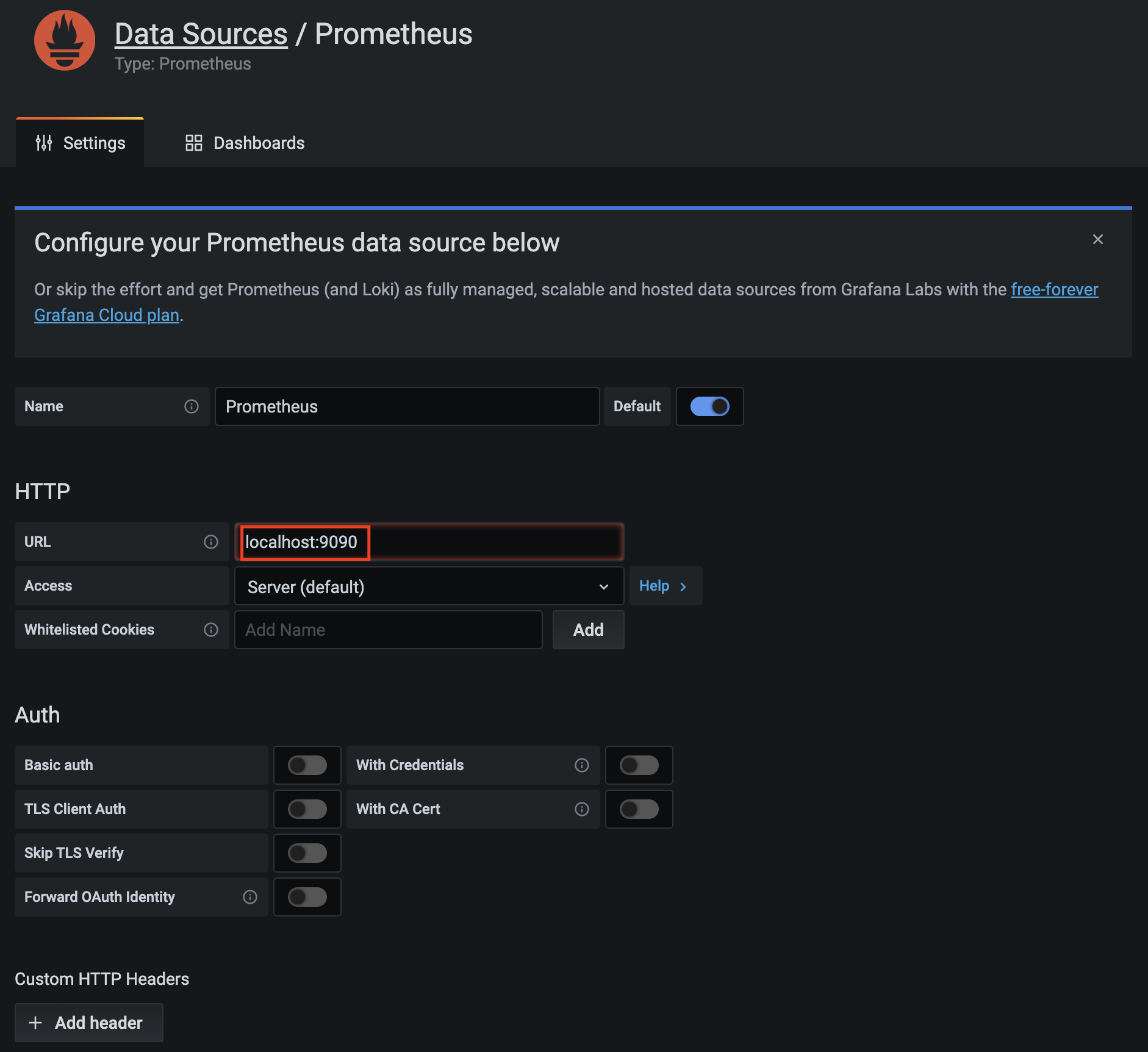Open the Access Server (default) dropdown
This screenshot has width=1148, height=1052.
point(429,586)
